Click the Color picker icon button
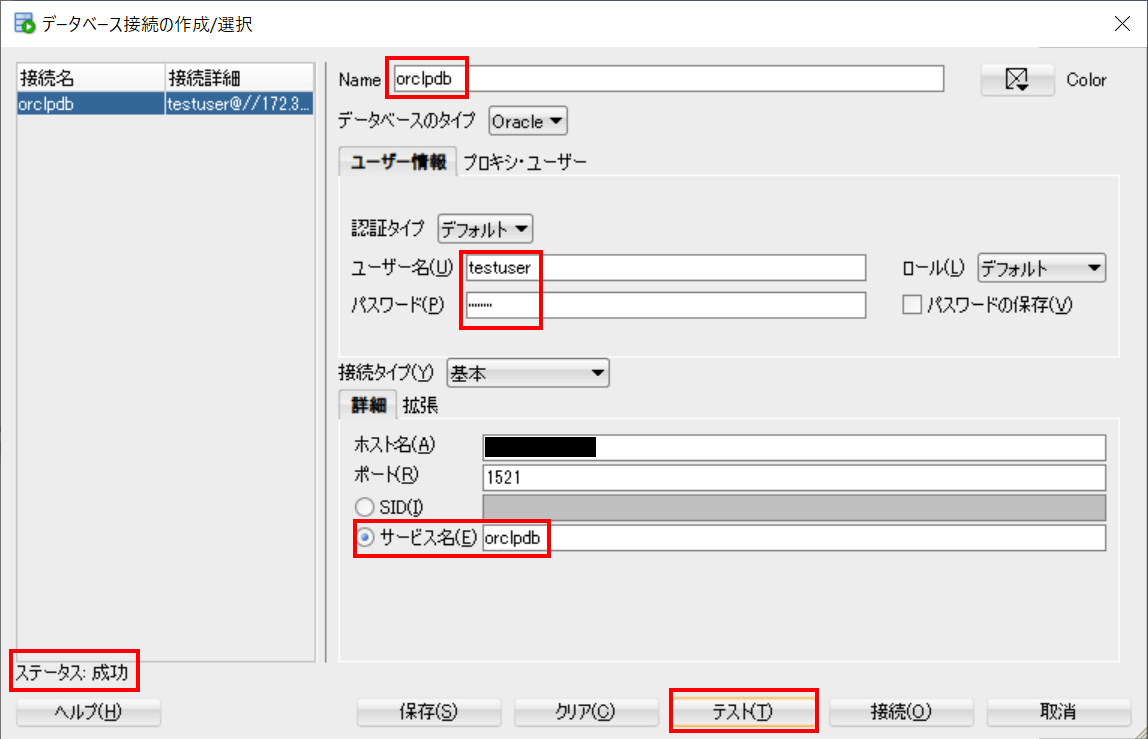This screenshot has height=739, width=1148. [1017, 79]
